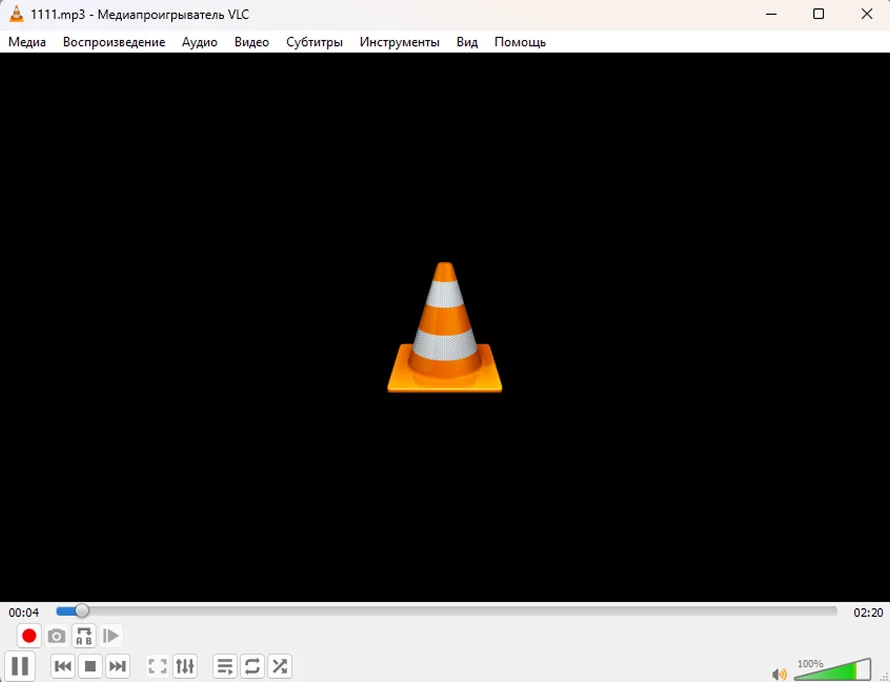Screen dimensions: 890x682
Task: Toggle shuffle playback
Action: 280,666
